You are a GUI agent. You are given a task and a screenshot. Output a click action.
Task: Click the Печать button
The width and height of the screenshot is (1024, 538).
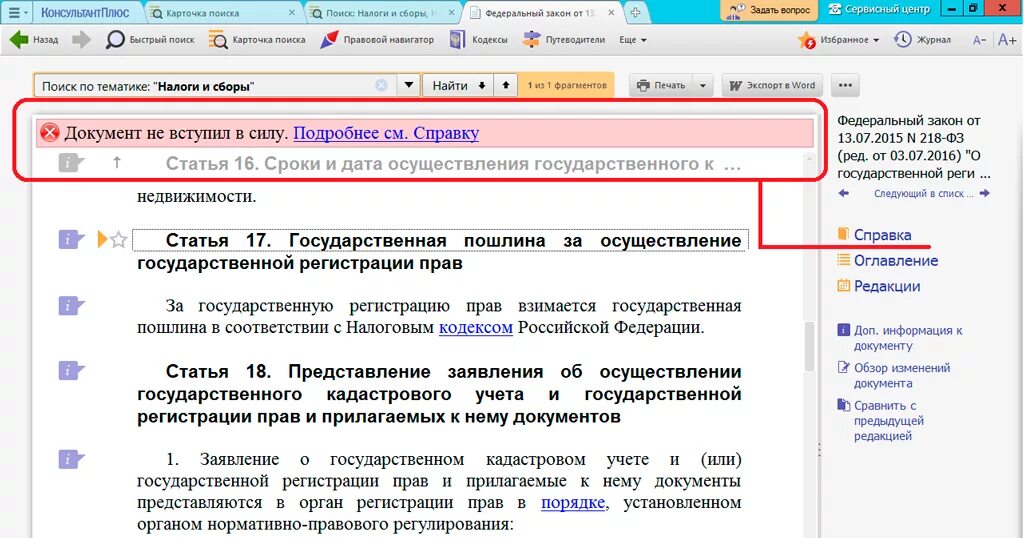(661, 86)
